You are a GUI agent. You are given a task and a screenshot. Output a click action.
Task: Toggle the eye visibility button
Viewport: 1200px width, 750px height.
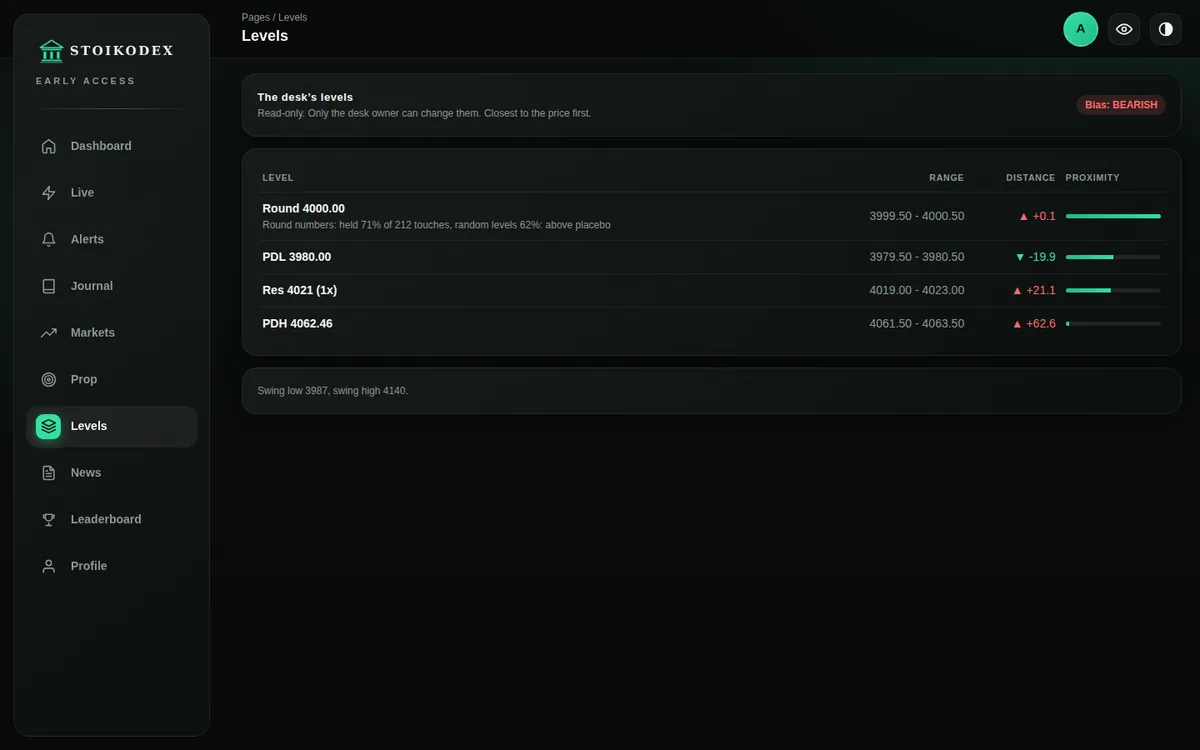point(1124,29)
